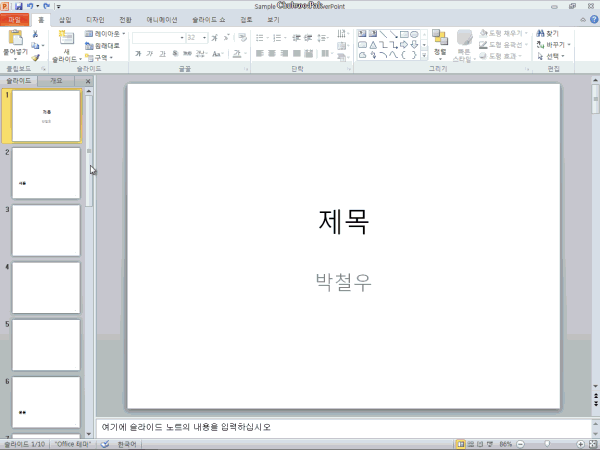The height and width of the screenshot is (450, 600).
Task: Click 찾기 find button
Action: pyautogui.click(x=547, y=34)
